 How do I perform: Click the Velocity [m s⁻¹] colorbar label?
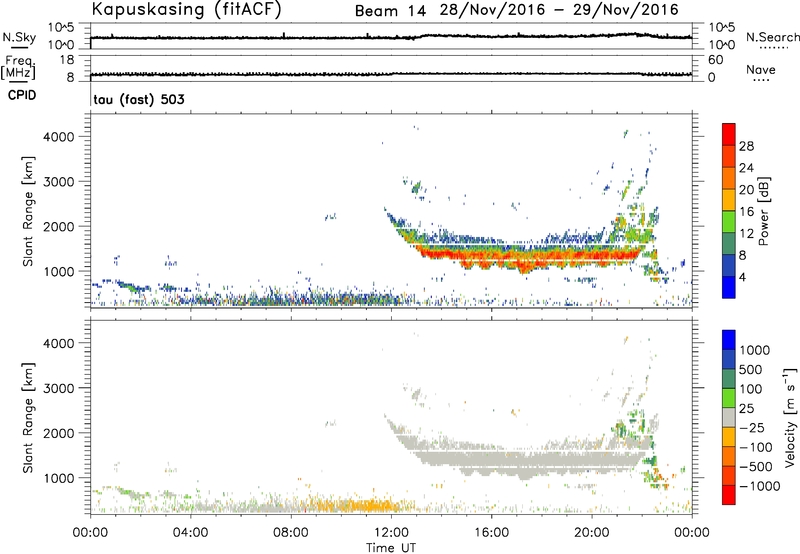click(790, 417)
